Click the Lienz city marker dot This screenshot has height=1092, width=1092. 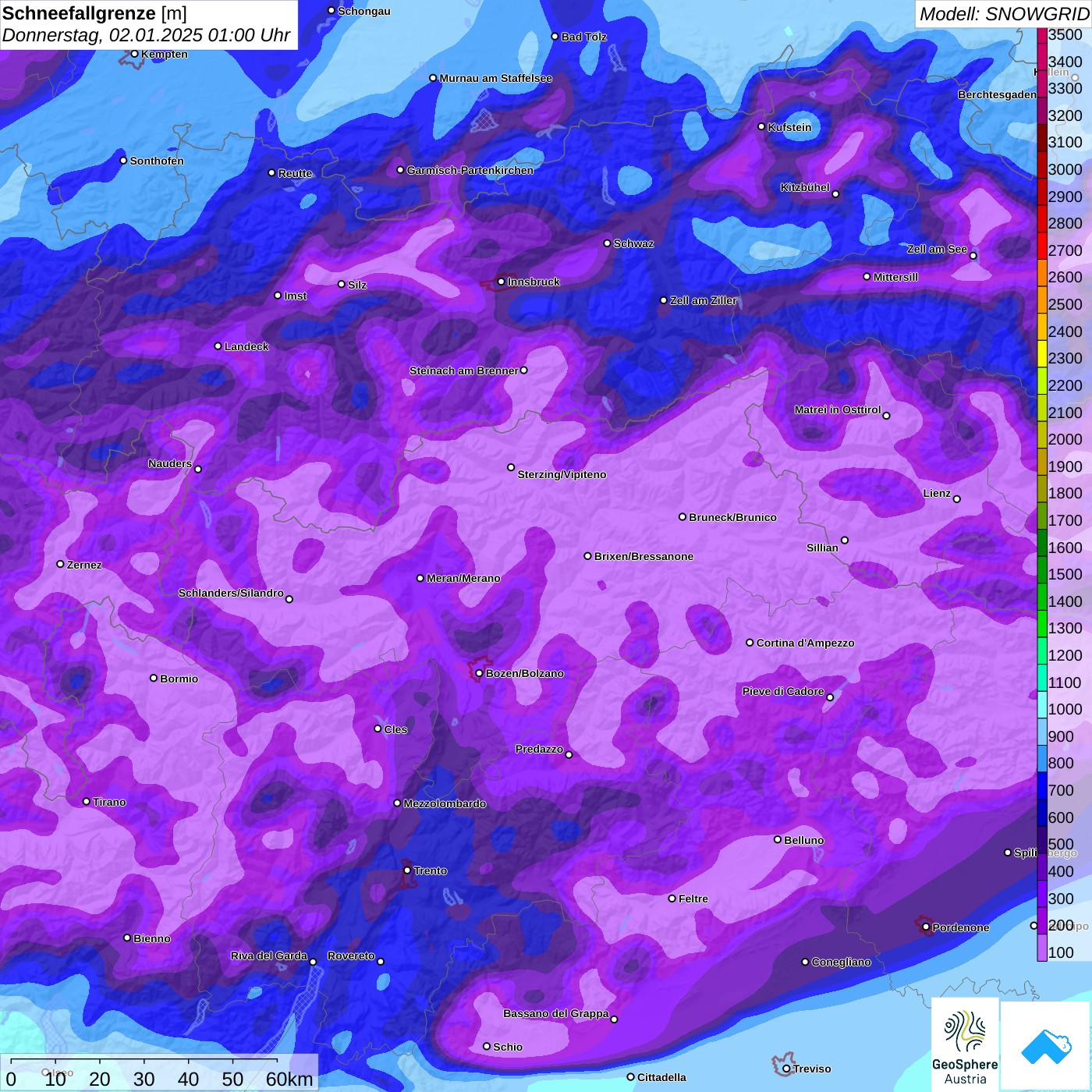coord(957,499)
